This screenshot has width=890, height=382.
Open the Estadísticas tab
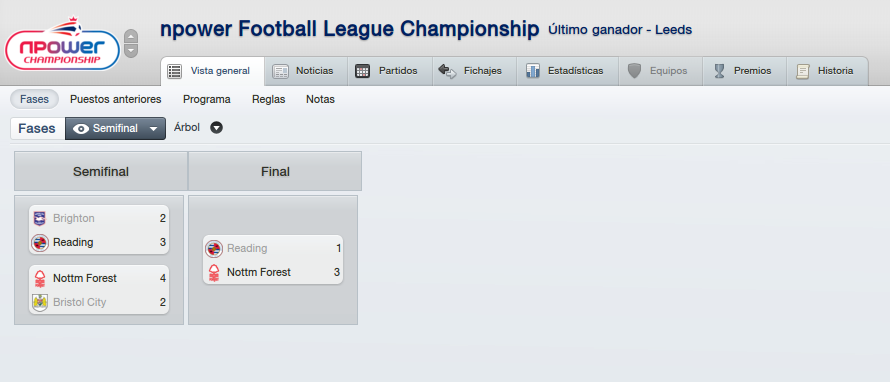pos(564,71)
